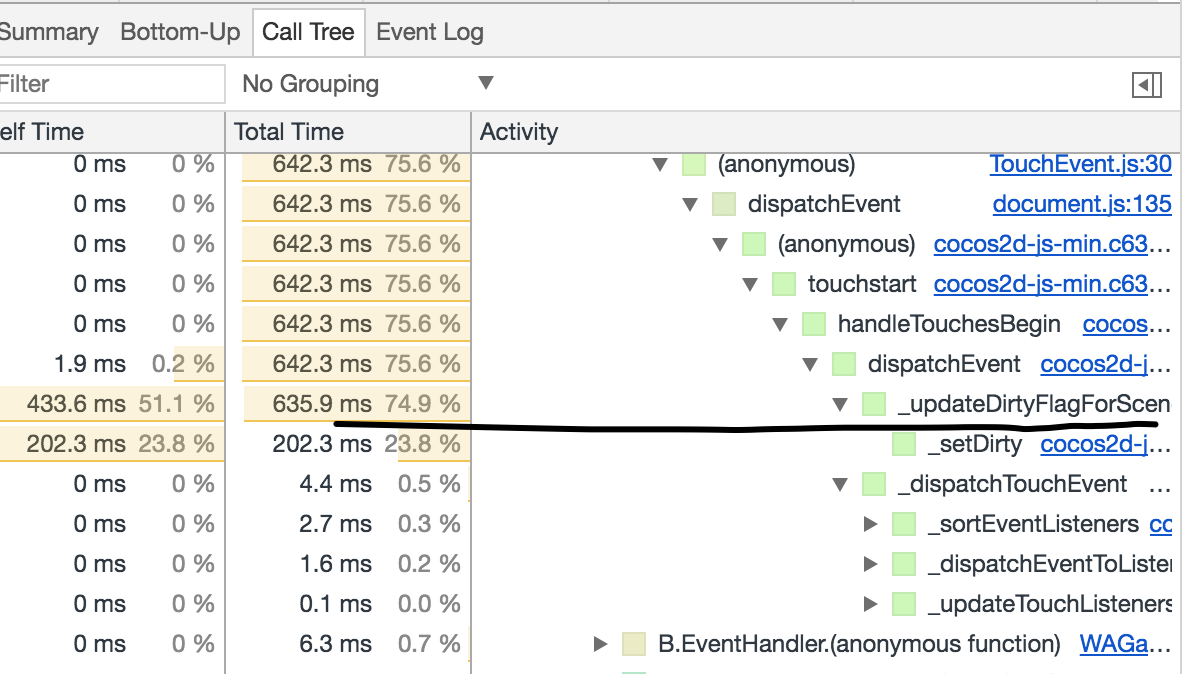Image resolution: width=1182 pixels, height=674 pixels.
Task: Click the show heaviest stack sidebar icon
Action: [x=1146, y=86]
